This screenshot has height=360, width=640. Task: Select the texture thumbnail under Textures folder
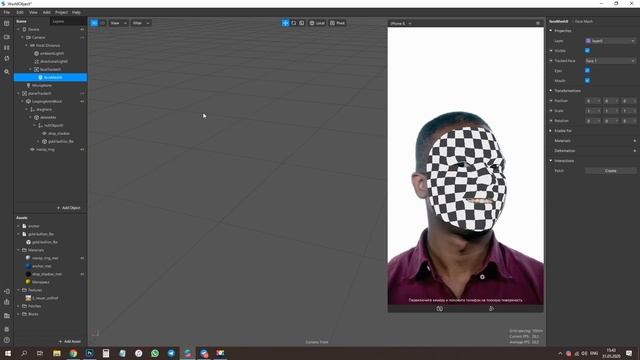28,298
